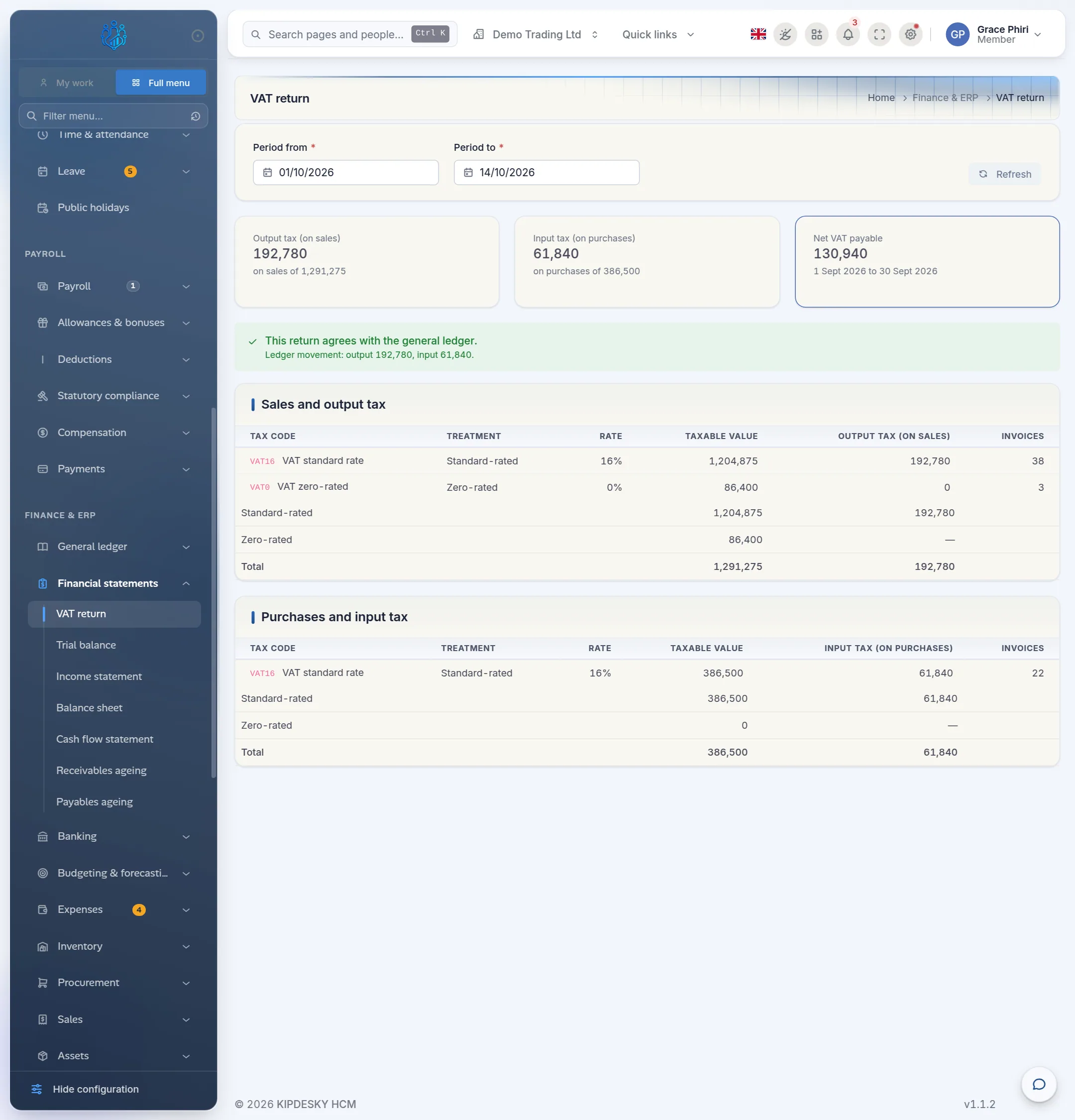Click the filter menu history icon

tap(196, 116)
